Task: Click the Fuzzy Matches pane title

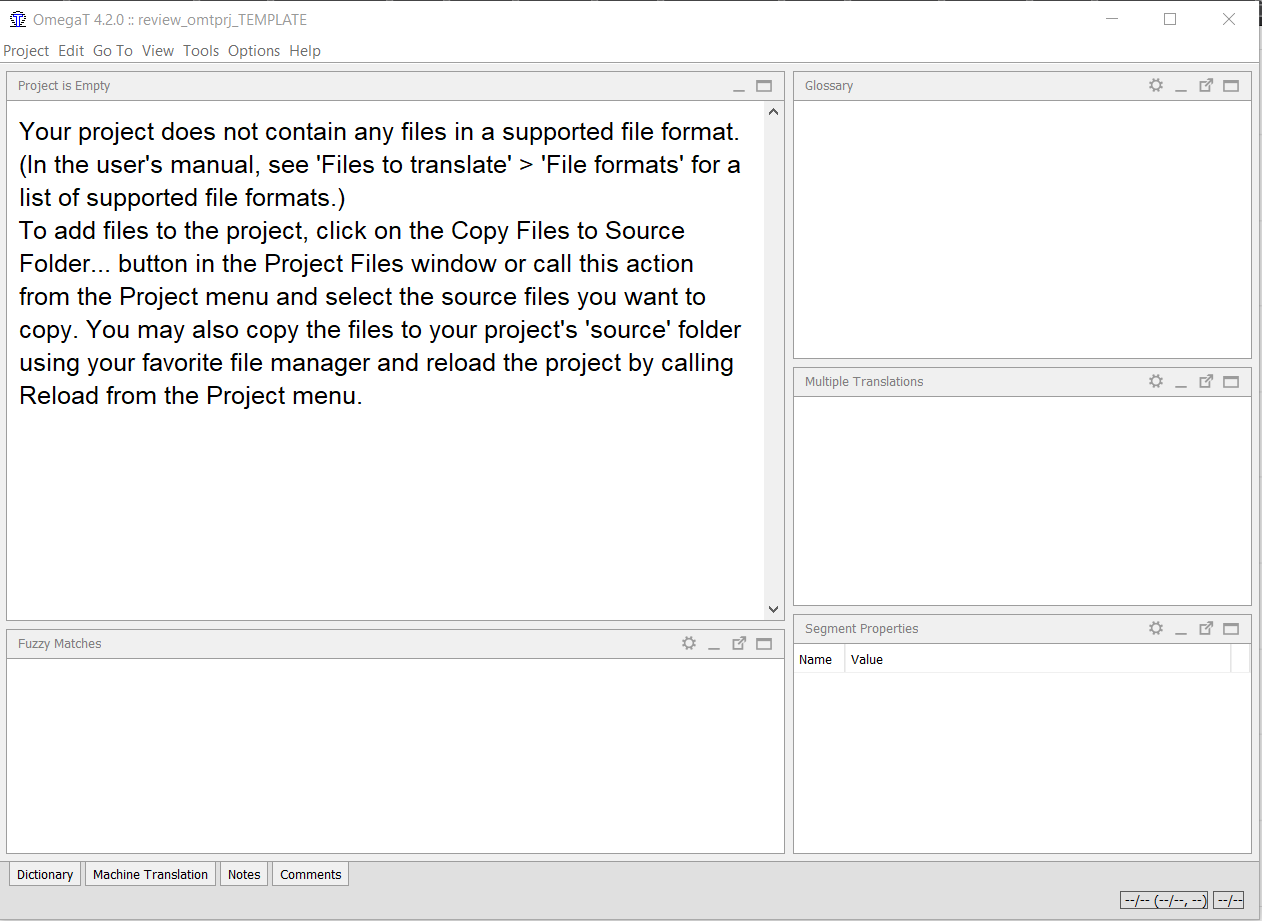Action: point(60,643)
